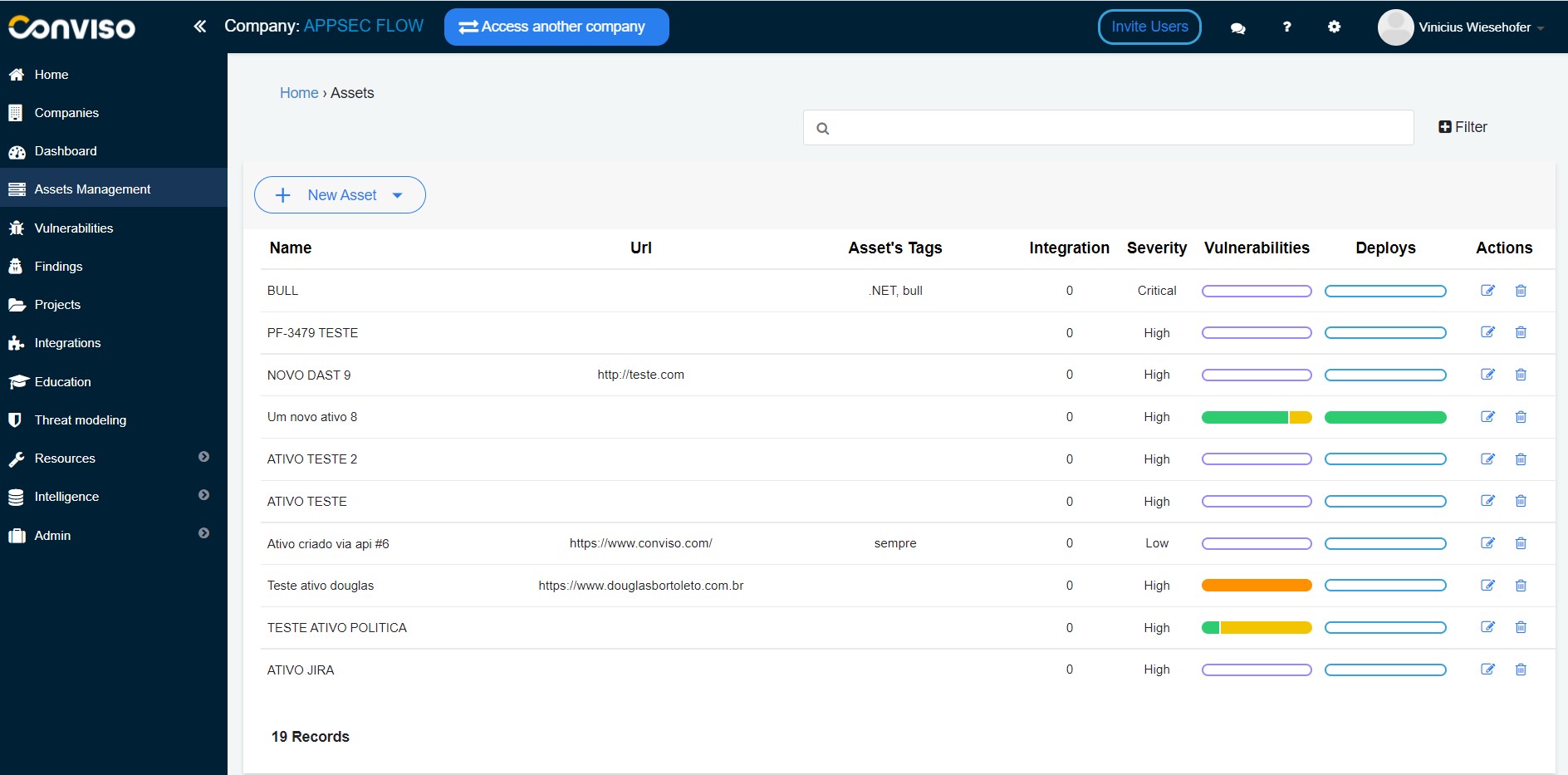
Task: Open the chat messages icon in the top bar
Action: (x=1237, y=27)
